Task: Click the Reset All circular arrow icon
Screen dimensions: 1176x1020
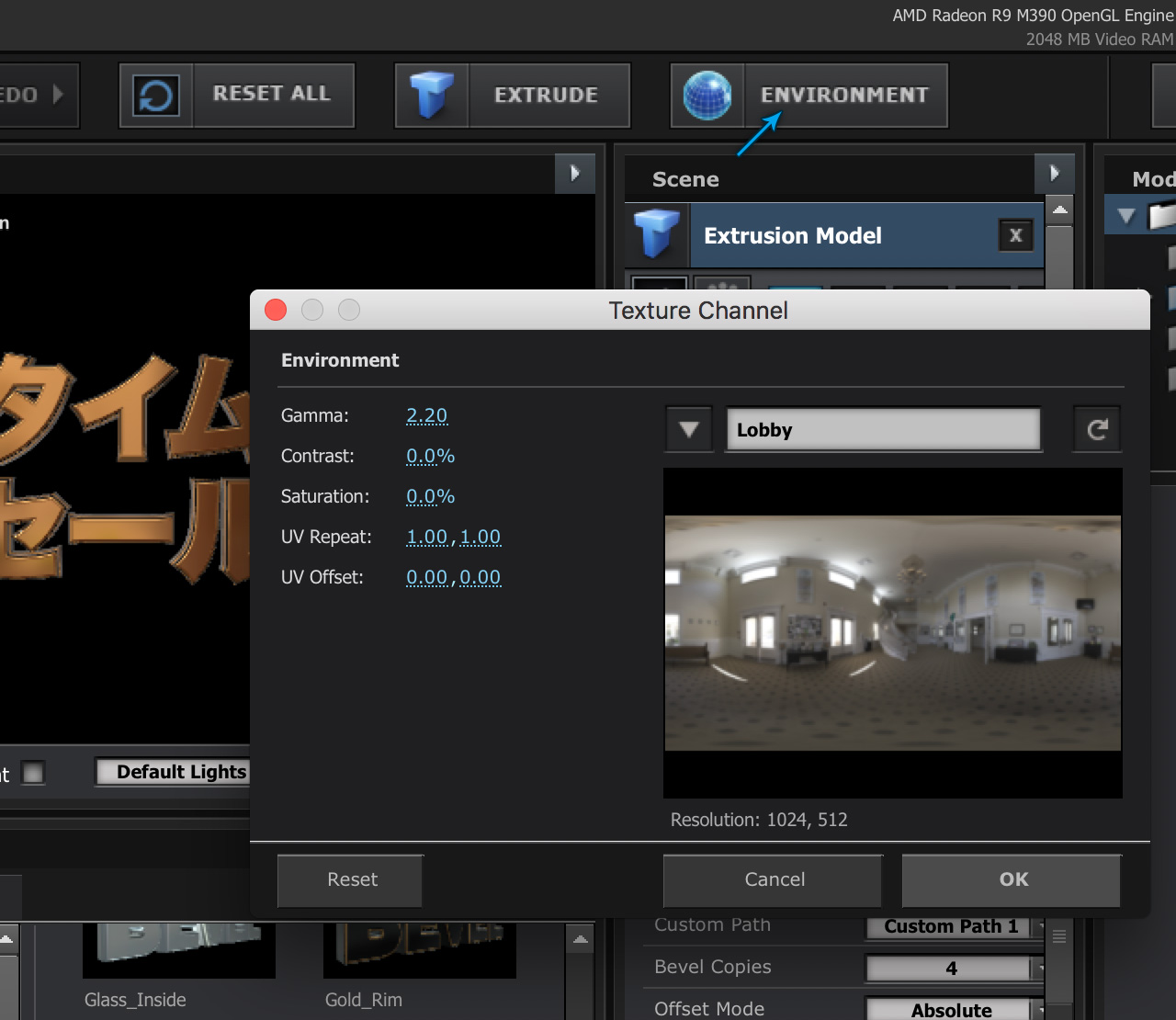Action: 155,96
